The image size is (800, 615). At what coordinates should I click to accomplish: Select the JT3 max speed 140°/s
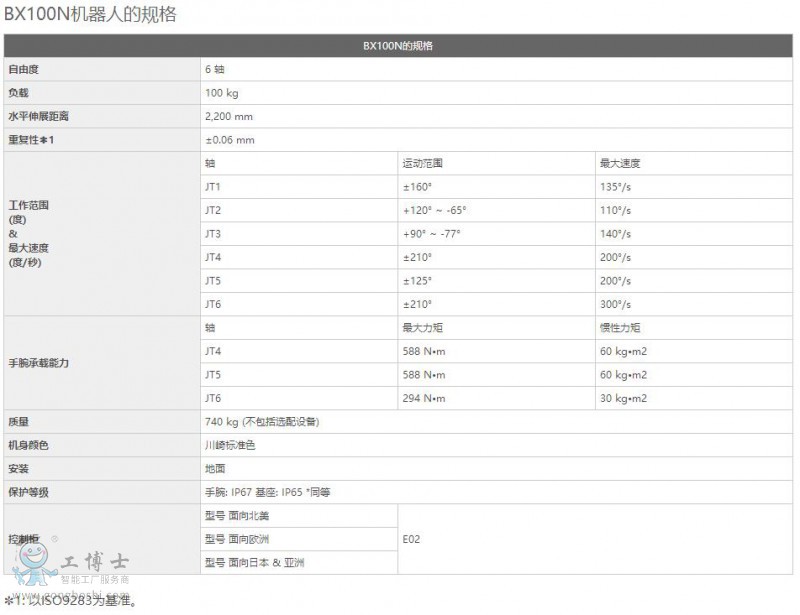pyautogui.click(x=615, y=233)
